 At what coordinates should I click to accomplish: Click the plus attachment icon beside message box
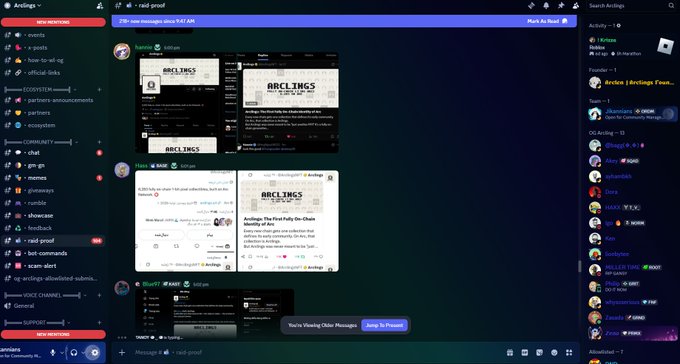coord(122,352)
